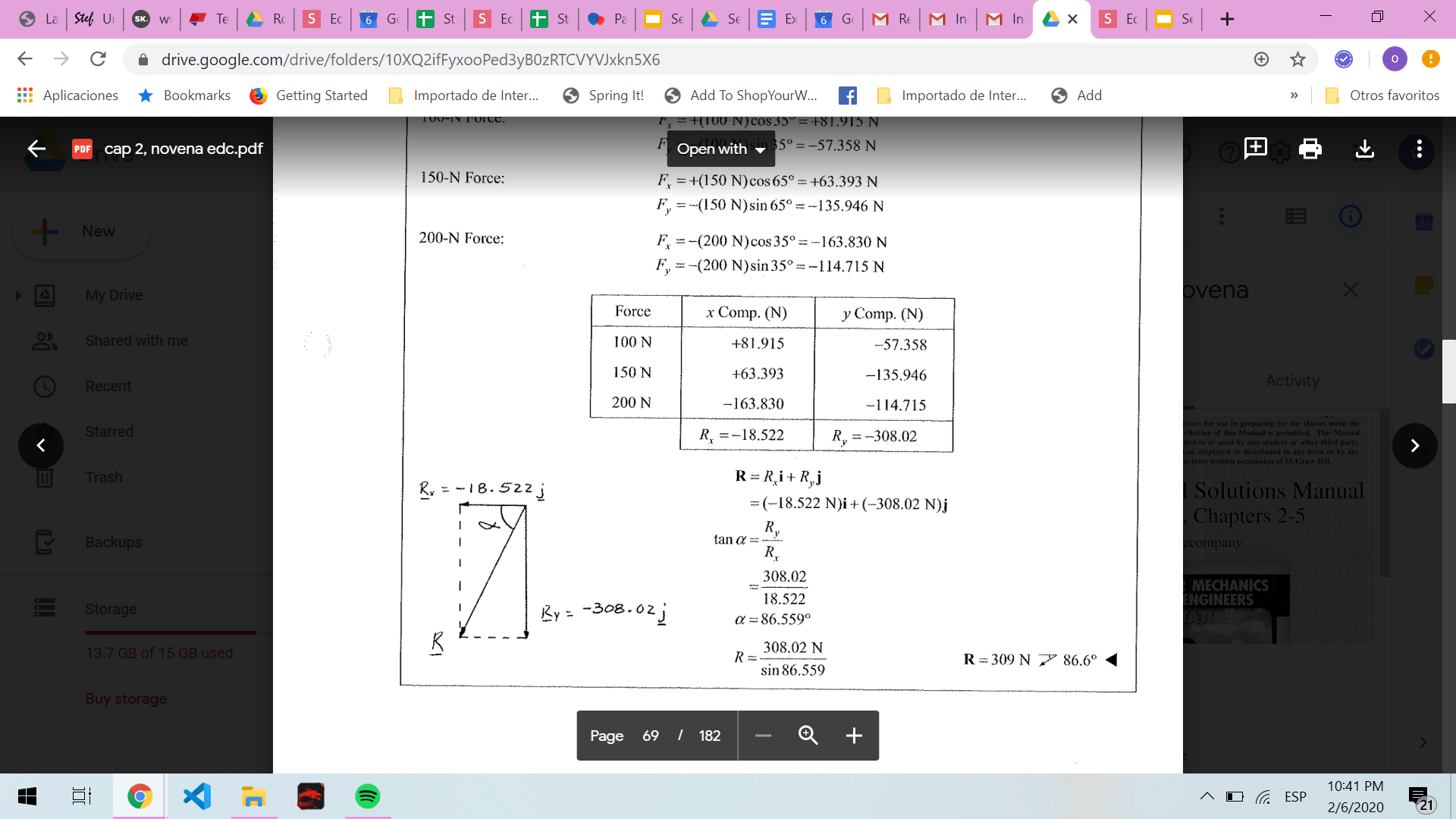This screenshot has height=819, width=1456.
Task: Expand the Open with dropdown
Action: pos(720,149)
